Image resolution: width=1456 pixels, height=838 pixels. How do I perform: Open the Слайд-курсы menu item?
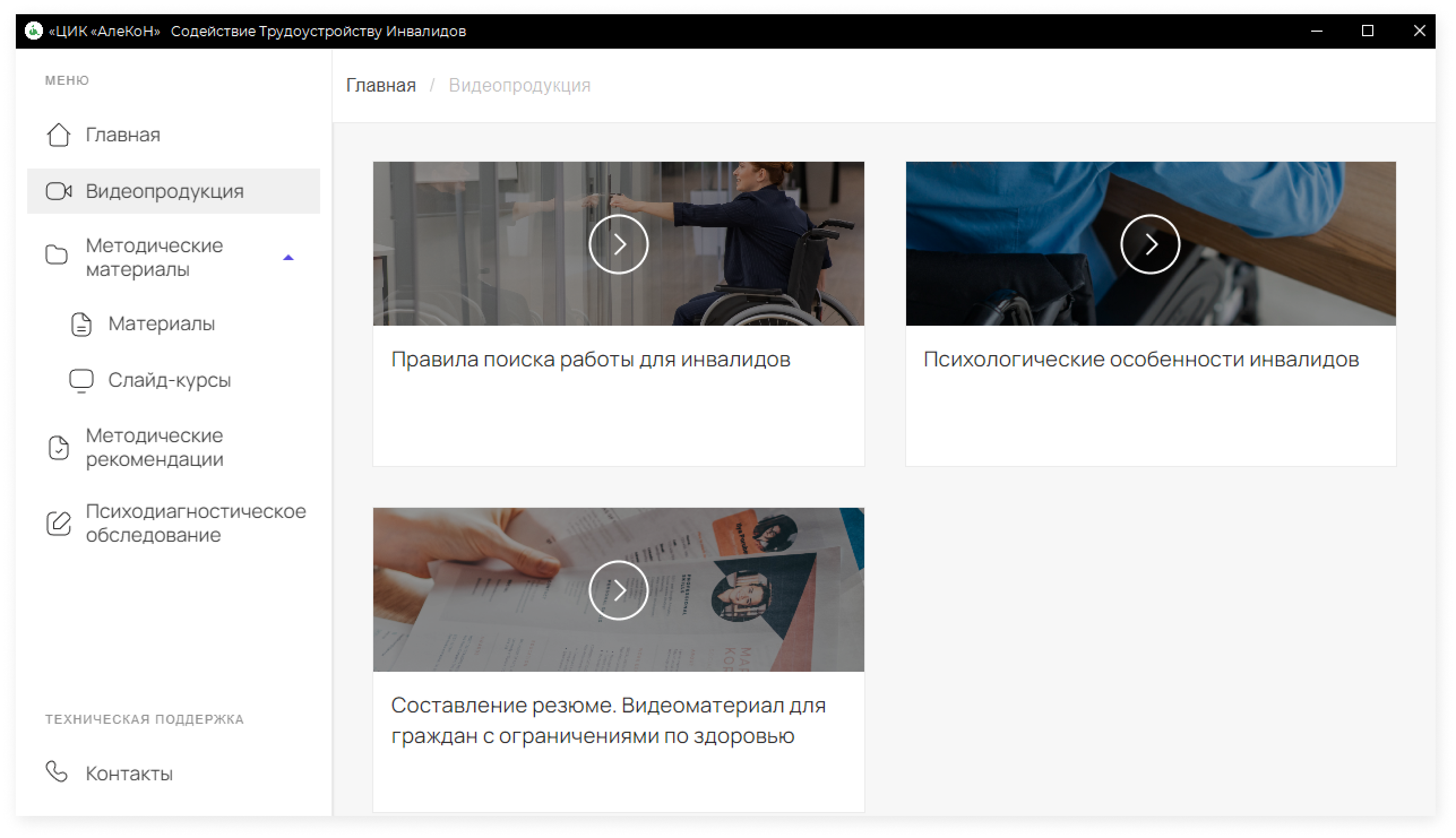[169, 380]
